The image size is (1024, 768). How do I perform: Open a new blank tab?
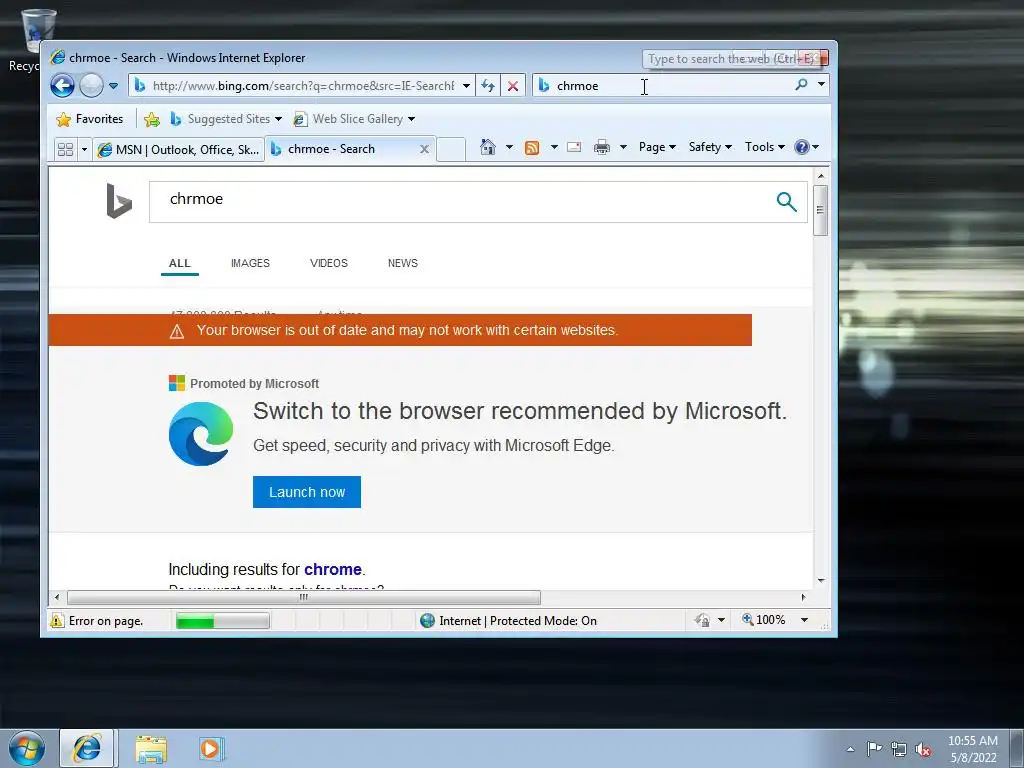point(451,149)
